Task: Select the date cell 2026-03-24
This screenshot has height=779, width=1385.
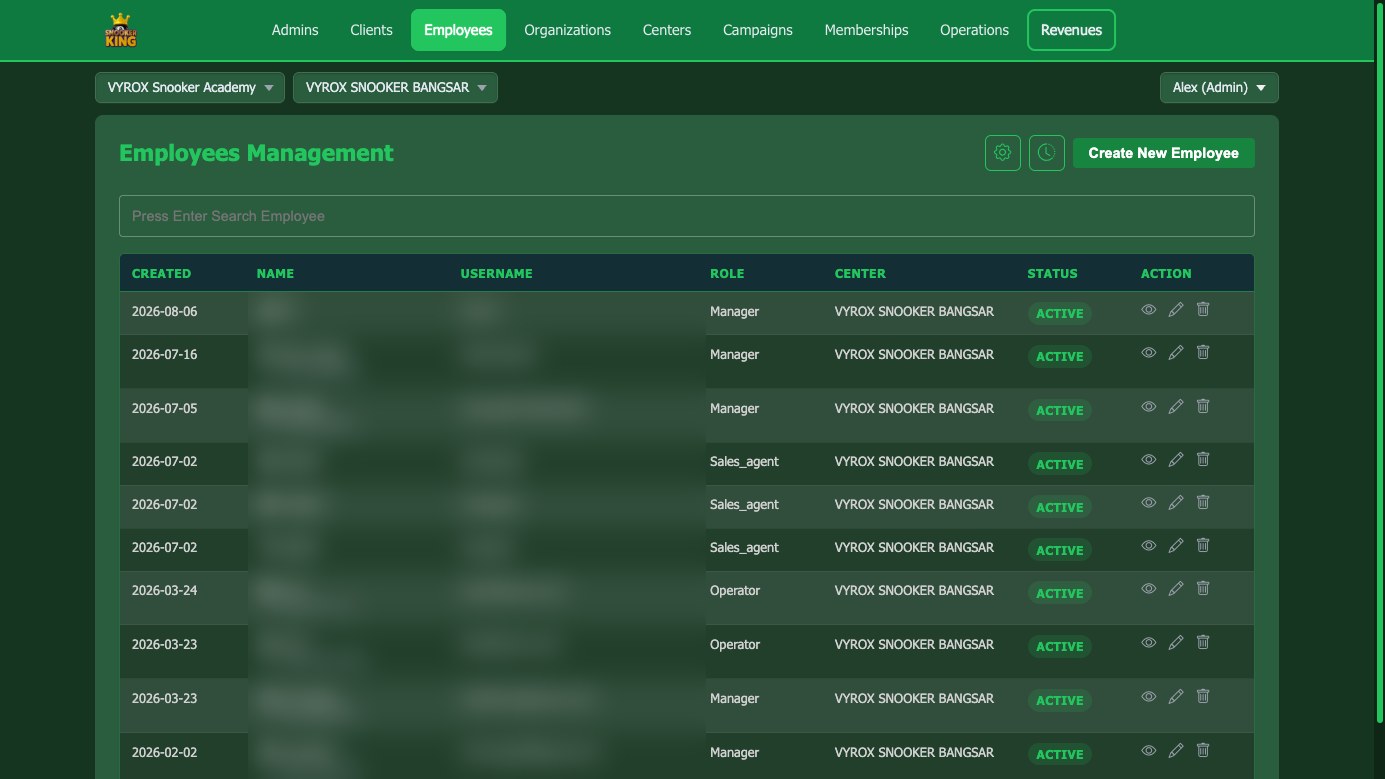Action: 164,590
